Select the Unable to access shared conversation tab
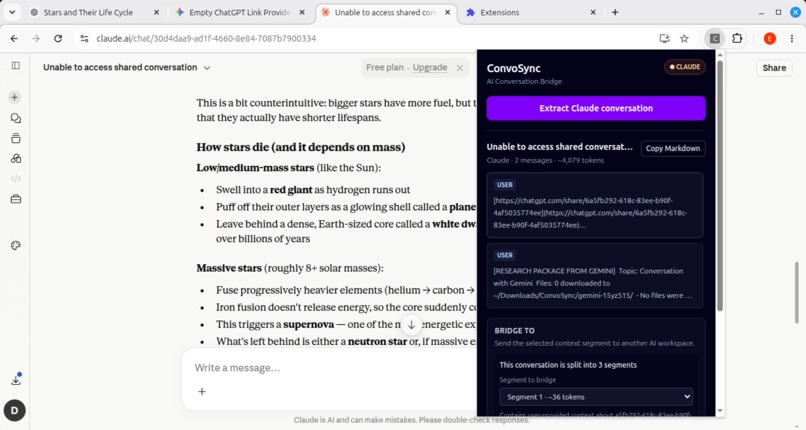 (x=385, y=12)
